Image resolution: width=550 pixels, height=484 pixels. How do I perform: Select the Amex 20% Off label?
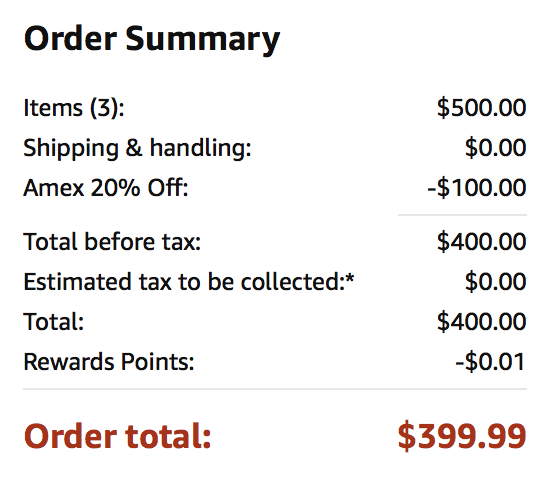click(106, 188)
